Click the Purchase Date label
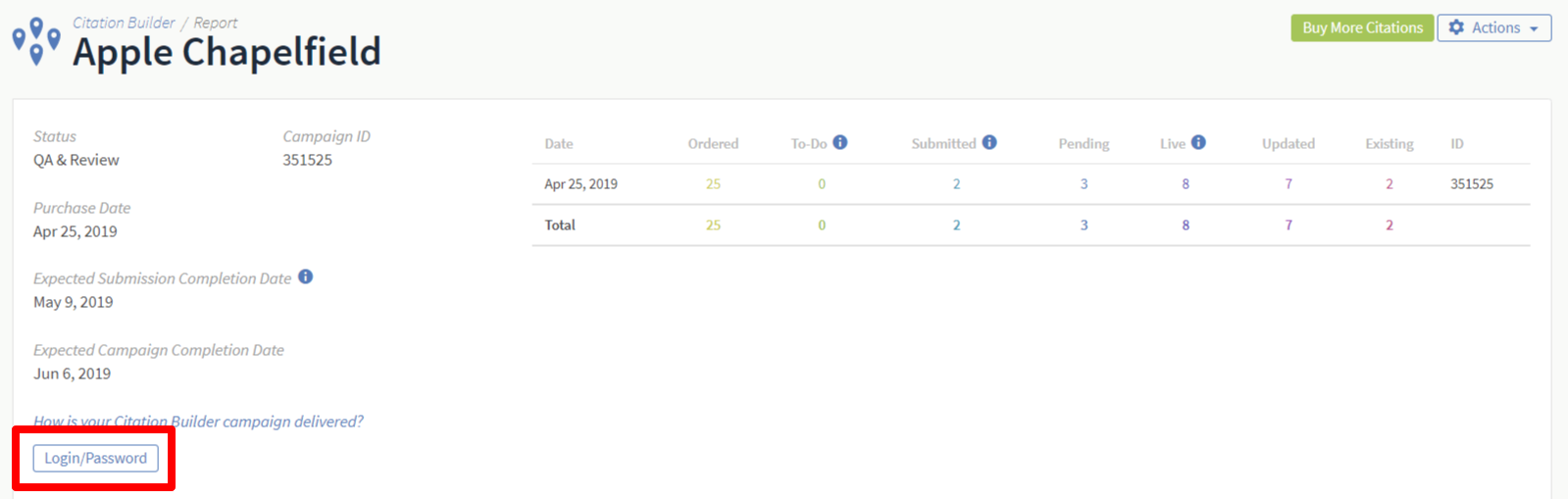Viewport: 1568px width, 499px height. [x=82, y=208]
